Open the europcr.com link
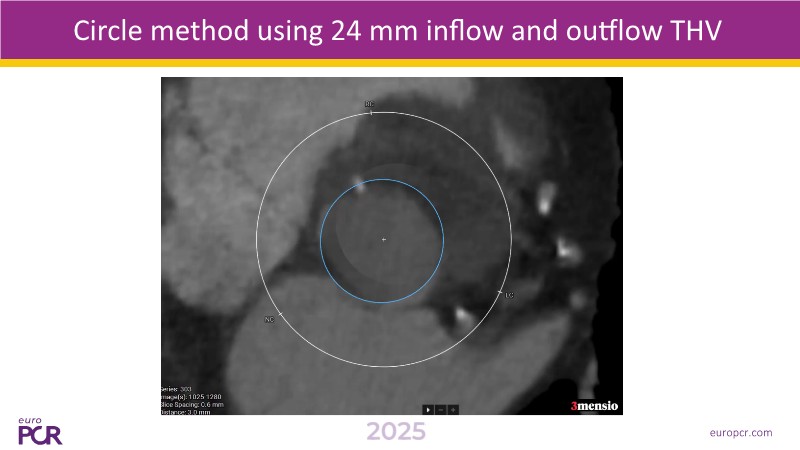This screenshot has width=800, height=450. (x=739, y=432)
